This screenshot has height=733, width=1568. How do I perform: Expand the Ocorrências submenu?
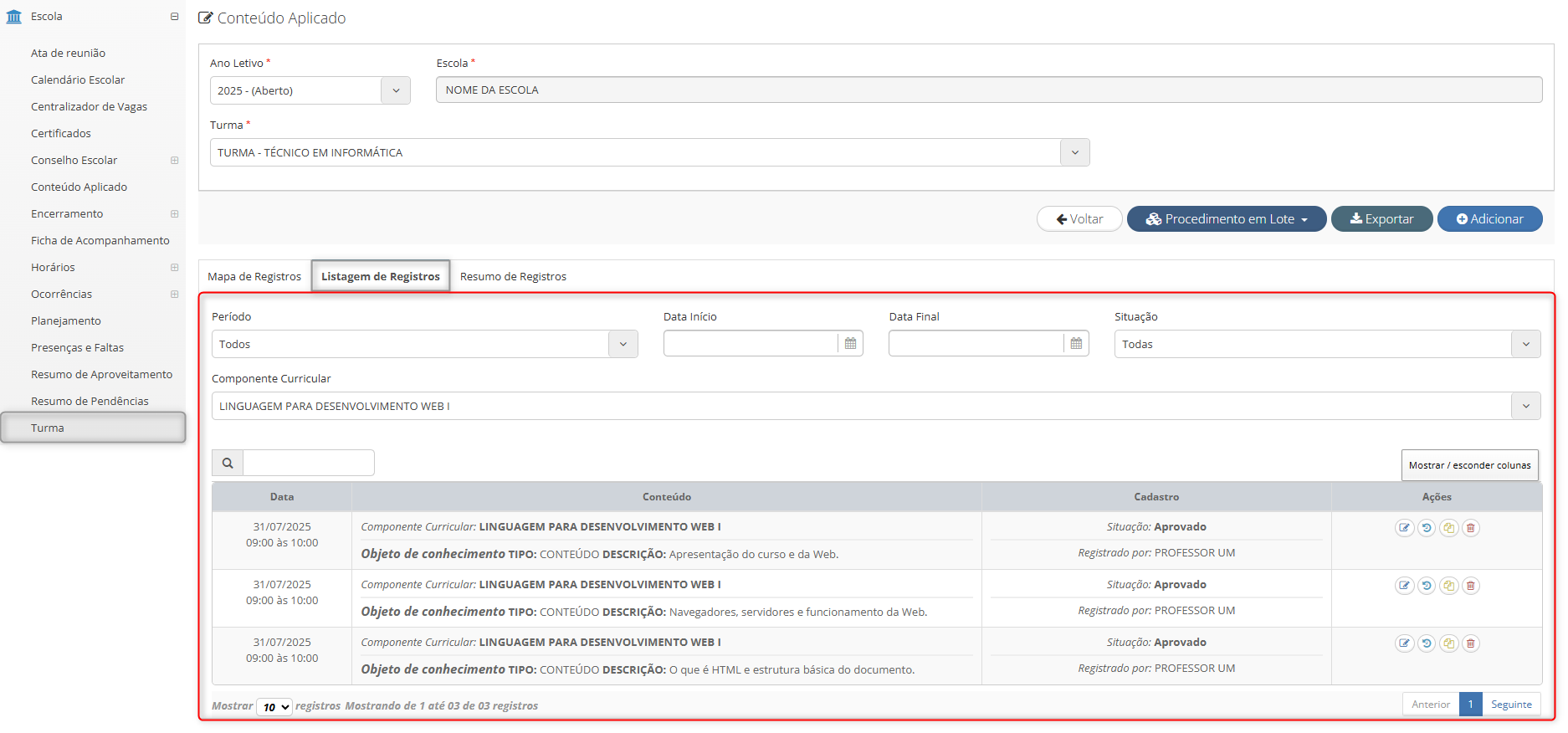point(174,295)
